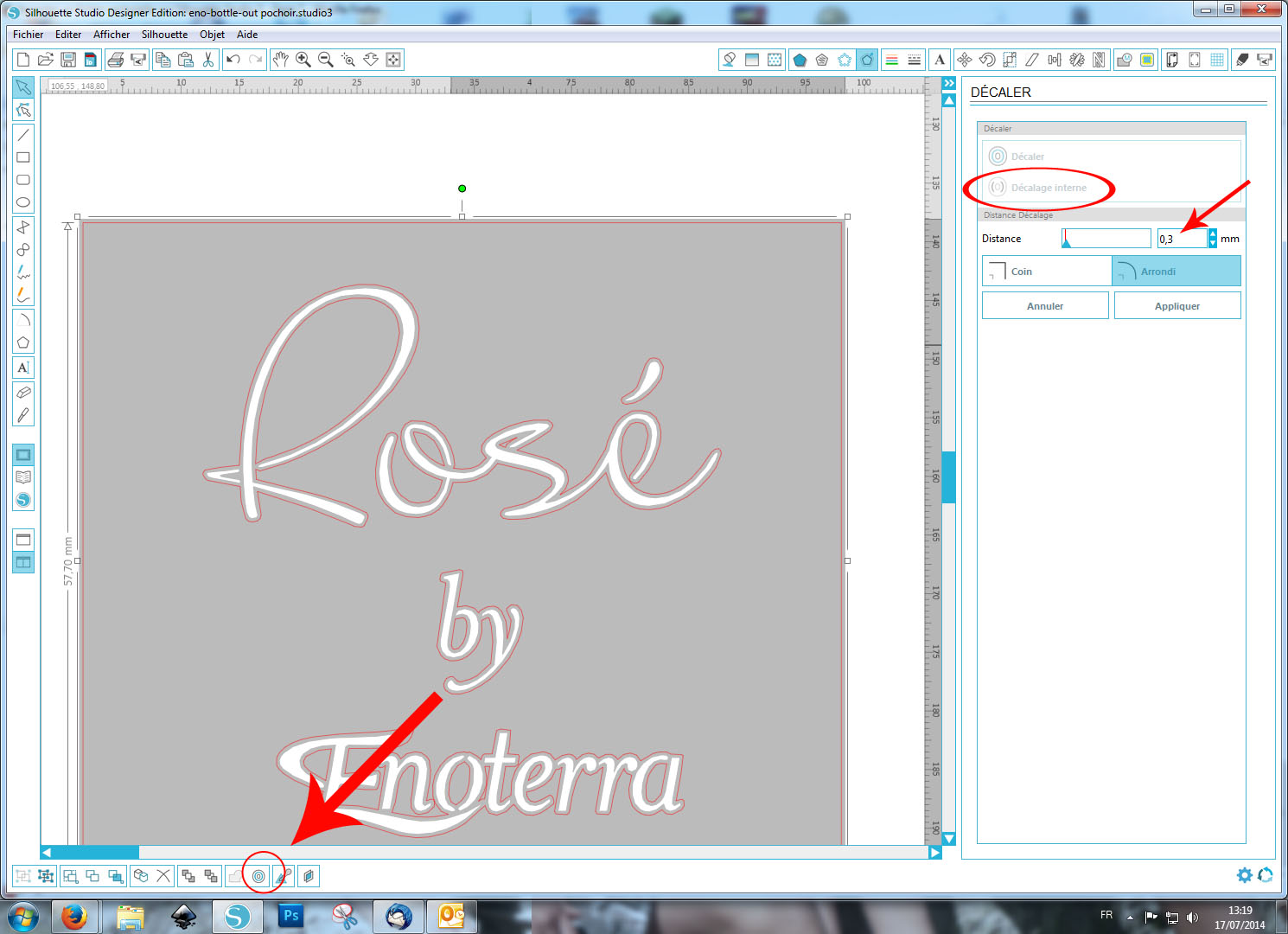Collapse the side panel with the double chevron
The image size is (1288, 934).
pos(949,84)
